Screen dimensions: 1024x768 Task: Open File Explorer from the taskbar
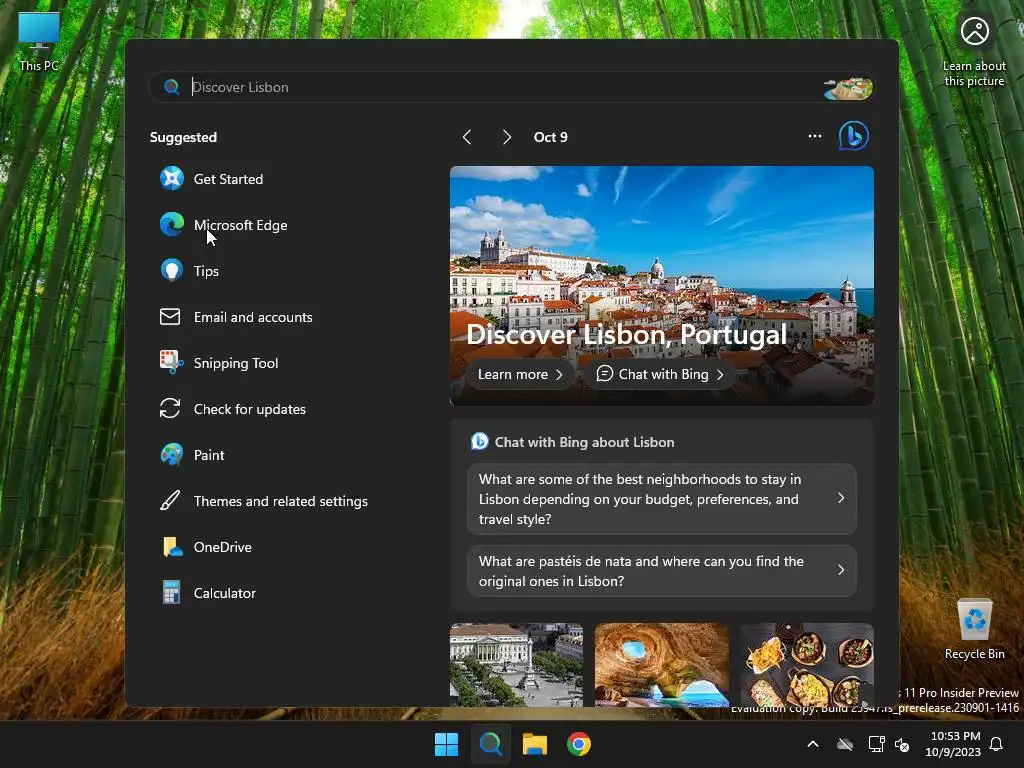click(x=535, y=744)
